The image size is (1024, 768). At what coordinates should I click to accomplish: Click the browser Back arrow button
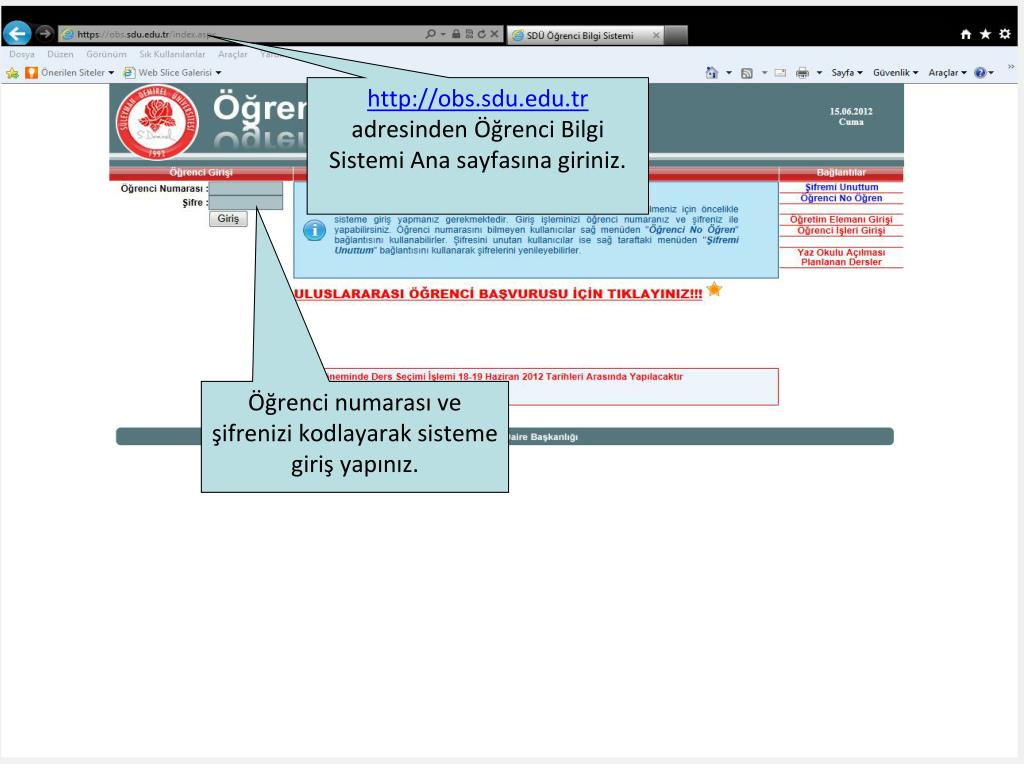[x=18, y=37]
